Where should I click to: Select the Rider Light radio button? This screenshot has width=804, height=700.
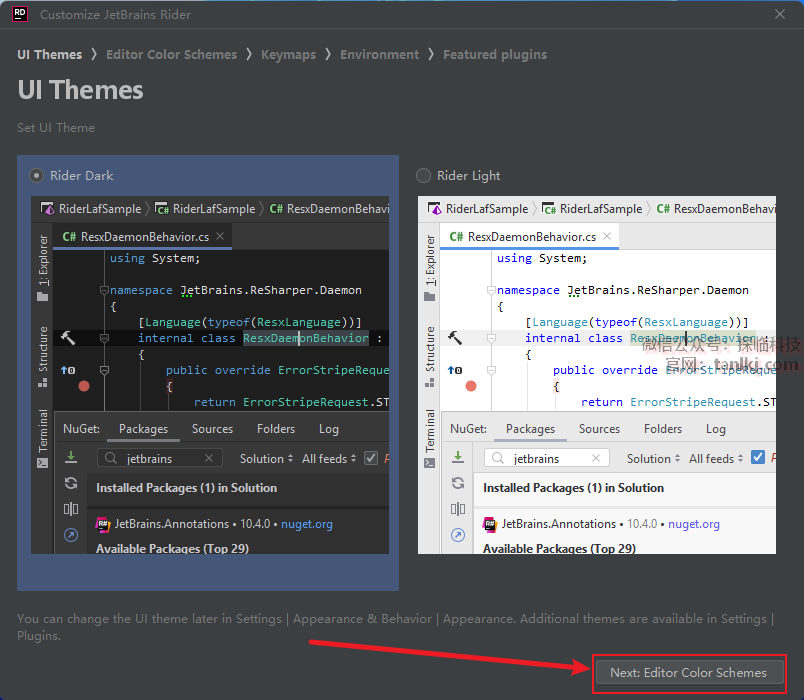pos(424,176)
